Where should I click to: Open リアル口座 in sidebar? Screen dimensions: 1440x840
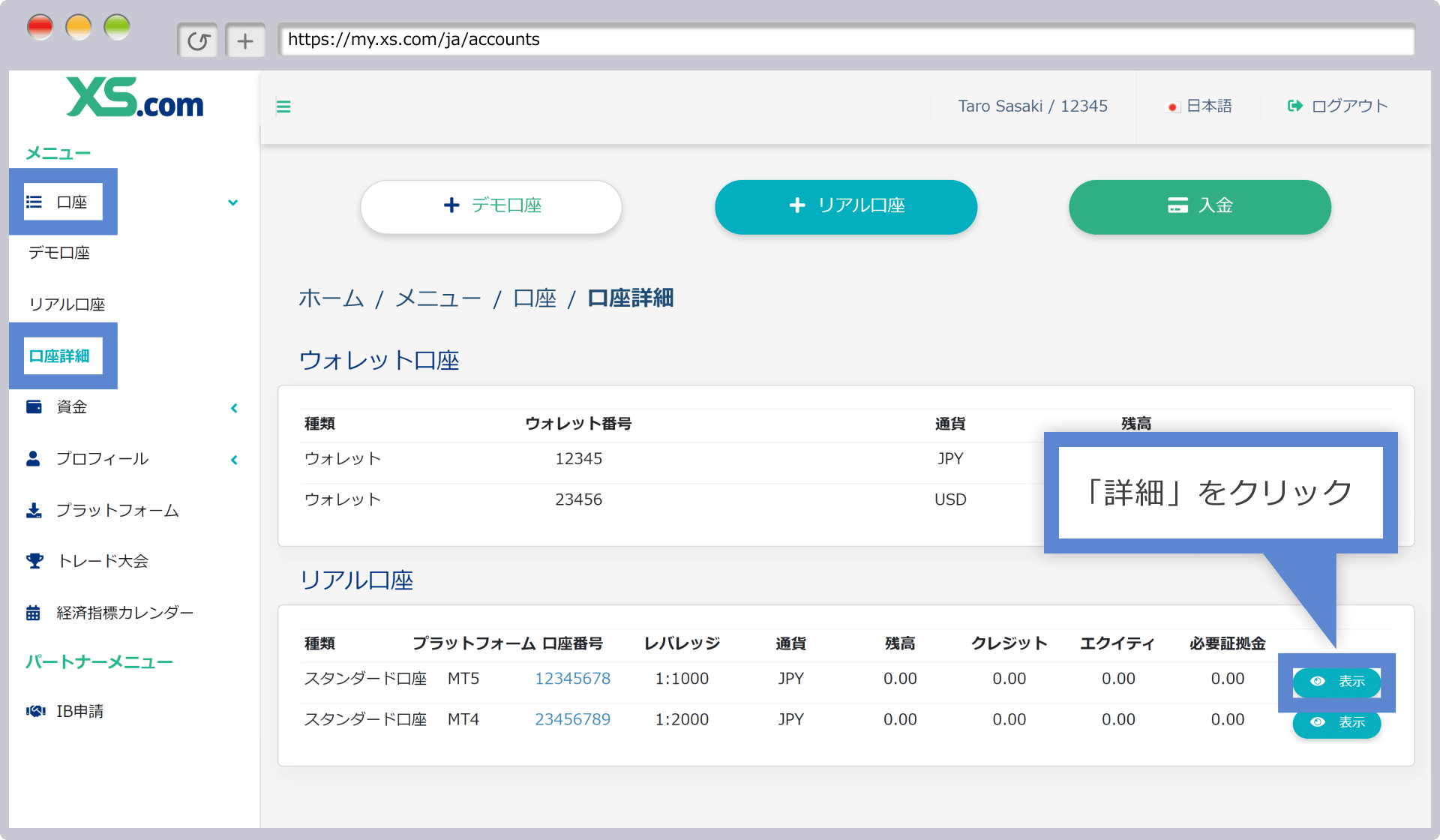click(67, 304)
